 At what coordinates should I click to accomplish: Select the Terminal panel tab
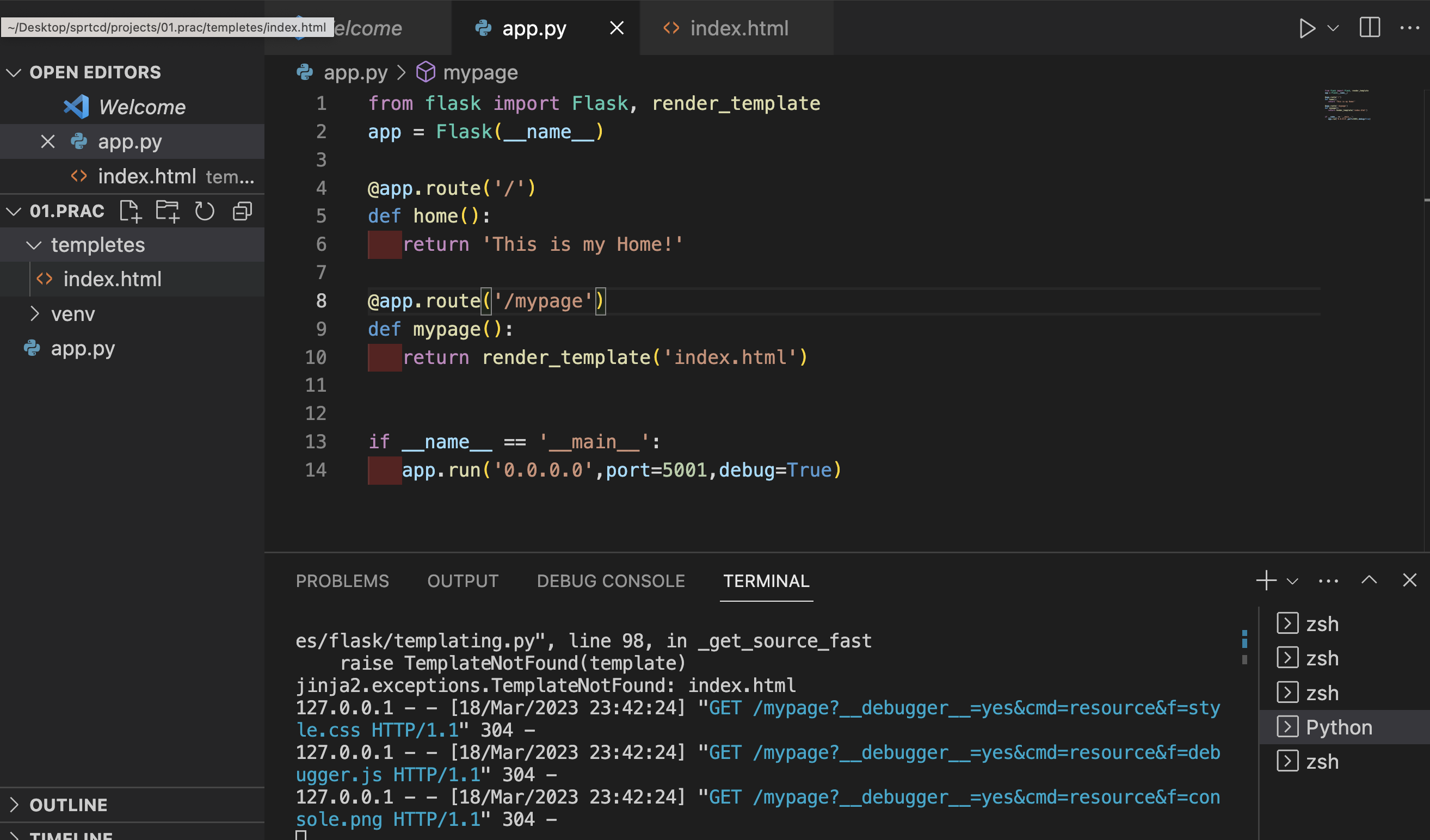766,581
